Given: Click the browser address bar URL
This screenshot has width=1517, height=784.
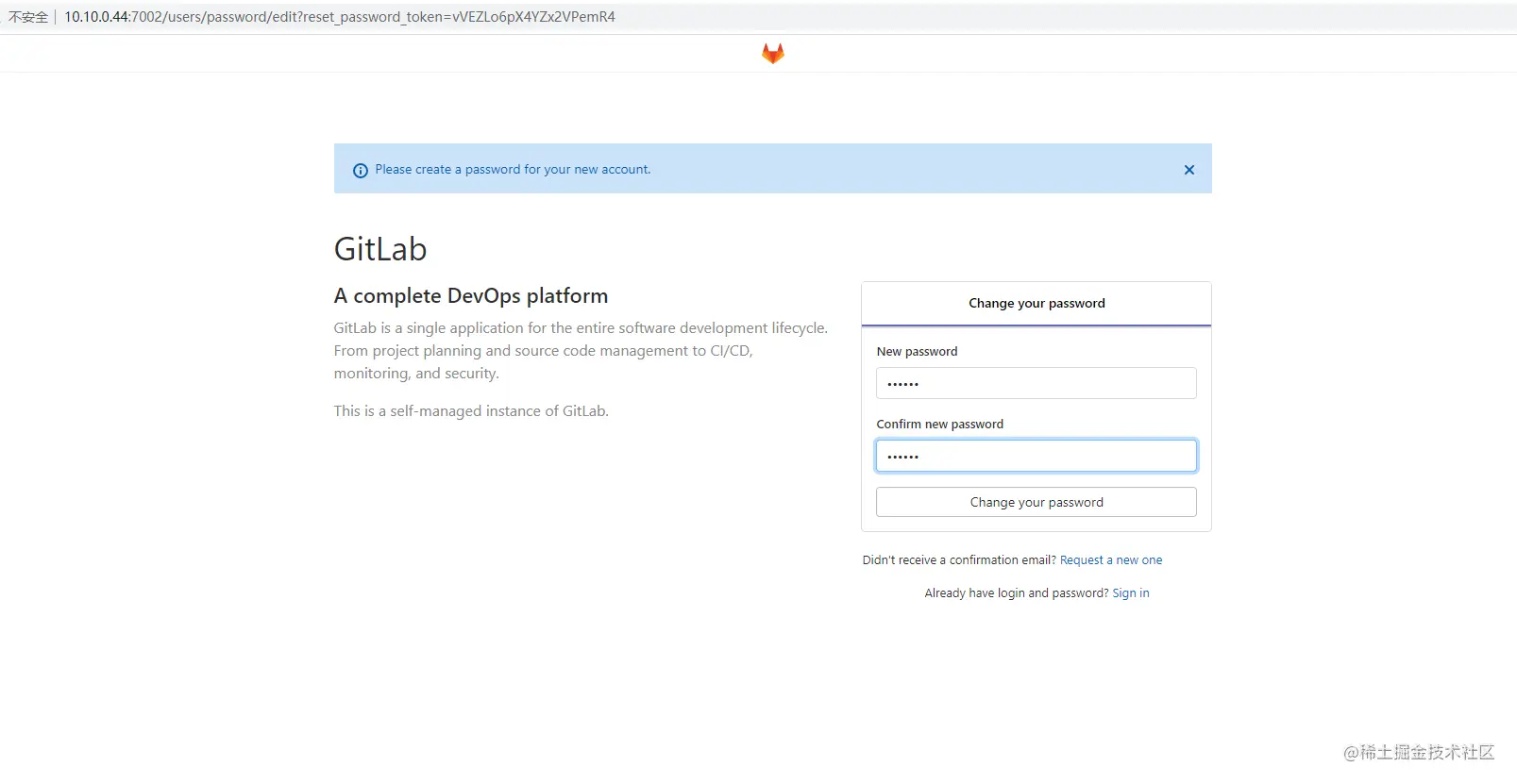Looking at the screenshot, I should pyautogui.click(x=340, y=17).
